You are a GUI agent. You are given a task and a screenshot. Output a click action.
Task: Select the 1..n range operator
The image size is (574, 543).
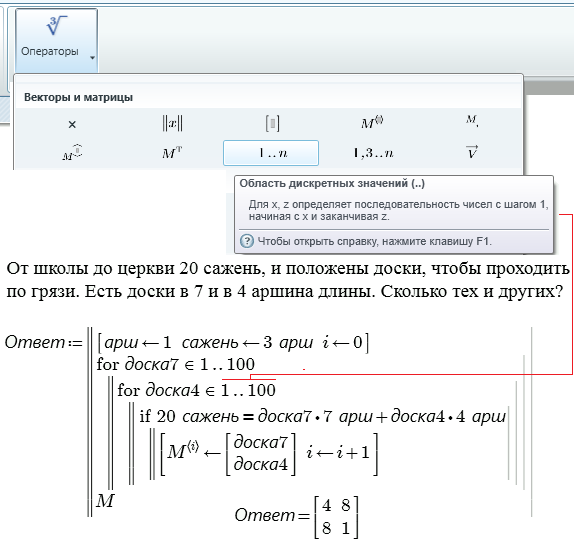[x=271, y=153]
